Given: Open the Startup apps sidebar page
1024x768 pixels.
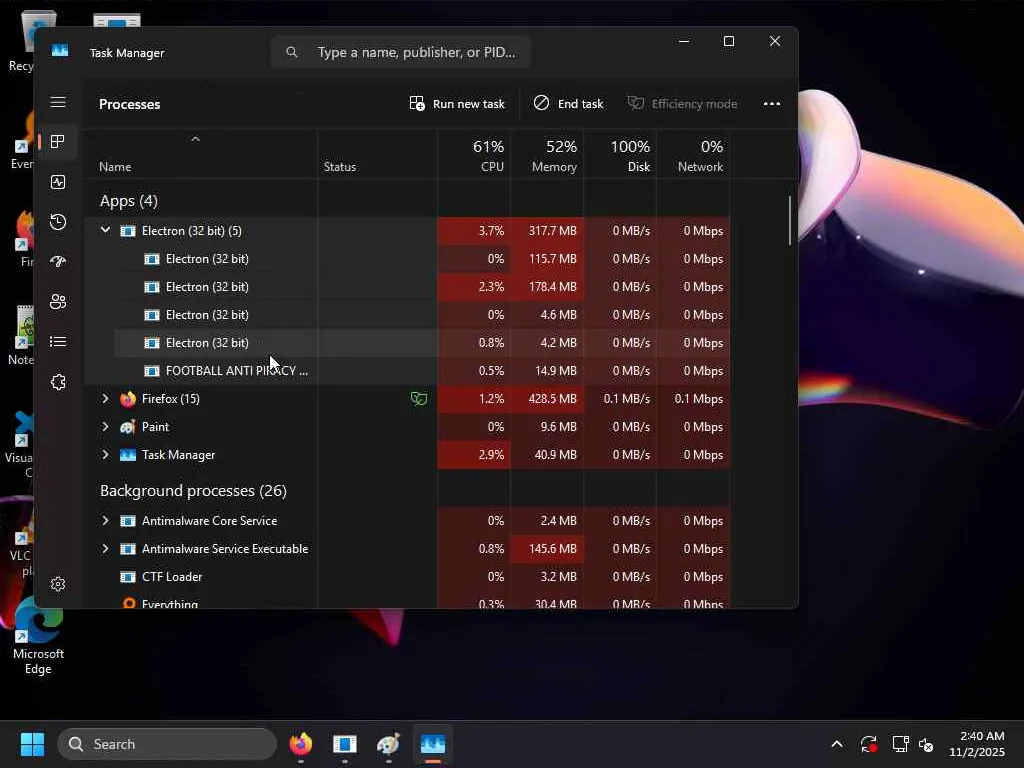Looking at the screenshot, I should pyautogui.click(x=58, y=262).
